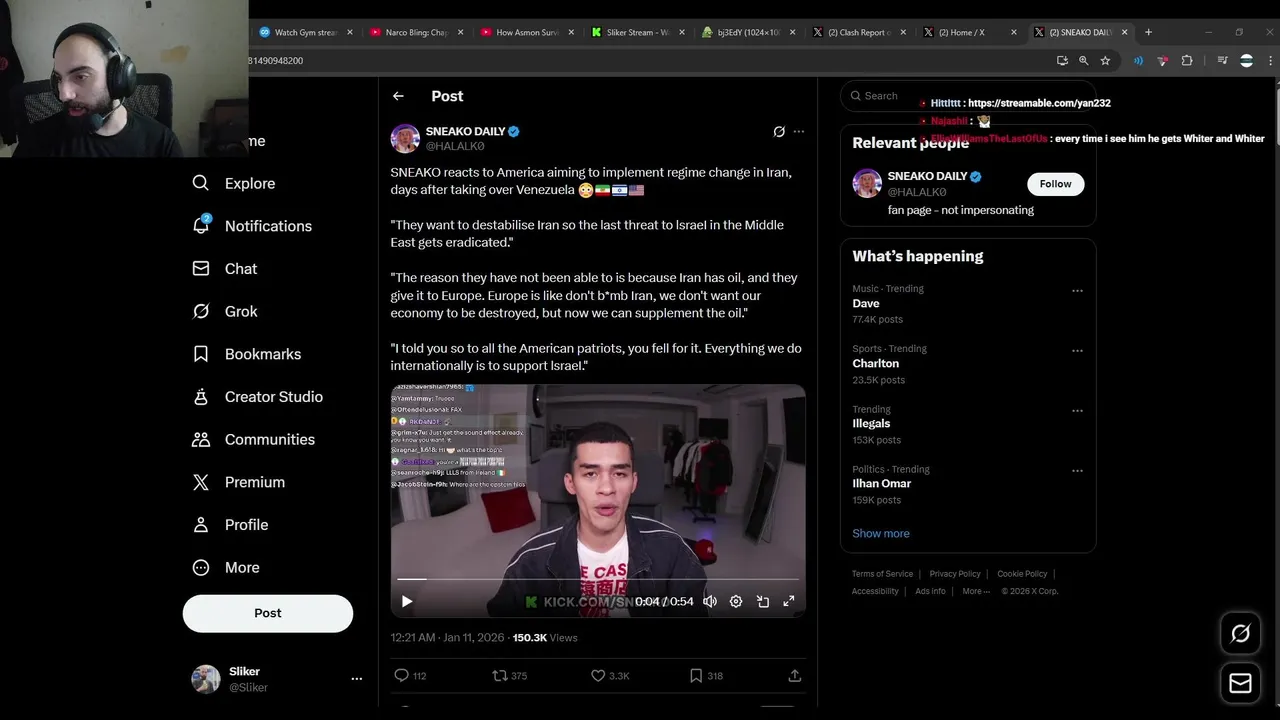Click the install app icon in address bar

click(x=1062, y=61)
